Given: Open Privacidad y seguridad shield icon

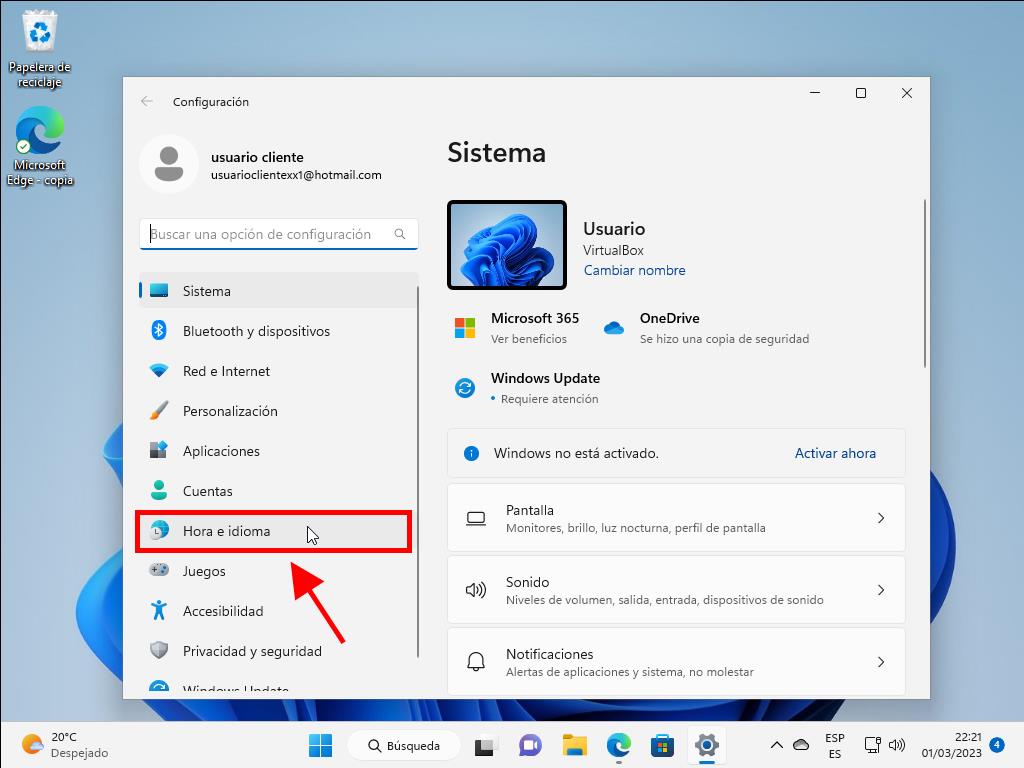Looking at the screenshot, I should click(x=158, y=651).
